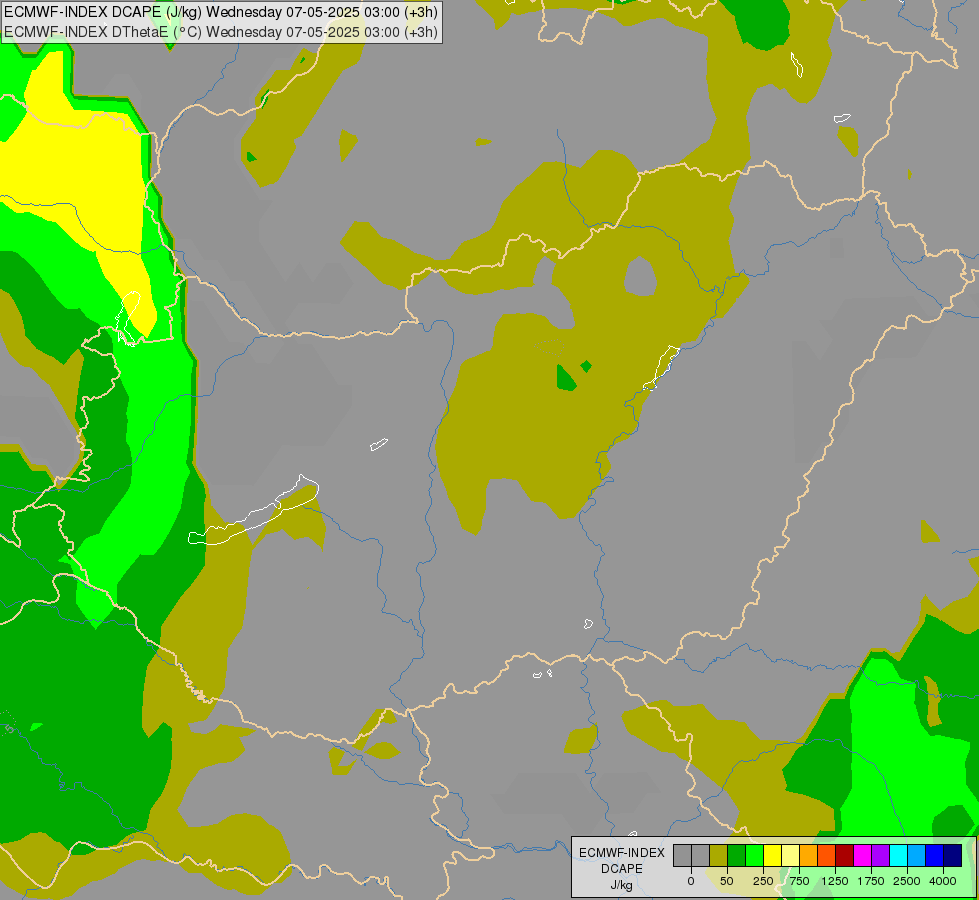Viewport: 979px width, 900px height.
Task: Click the legend value 2500
Action: pyautogui.click(x=907, y=881)
